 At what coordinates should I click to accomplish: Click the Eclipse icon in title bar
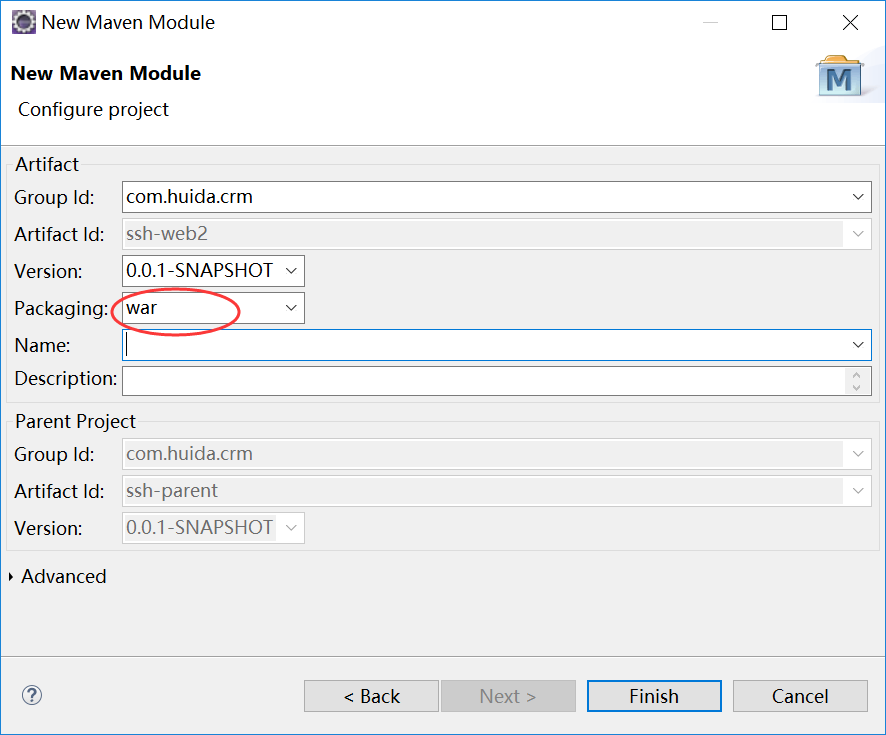pyautogui.click(x=23, y=22)
